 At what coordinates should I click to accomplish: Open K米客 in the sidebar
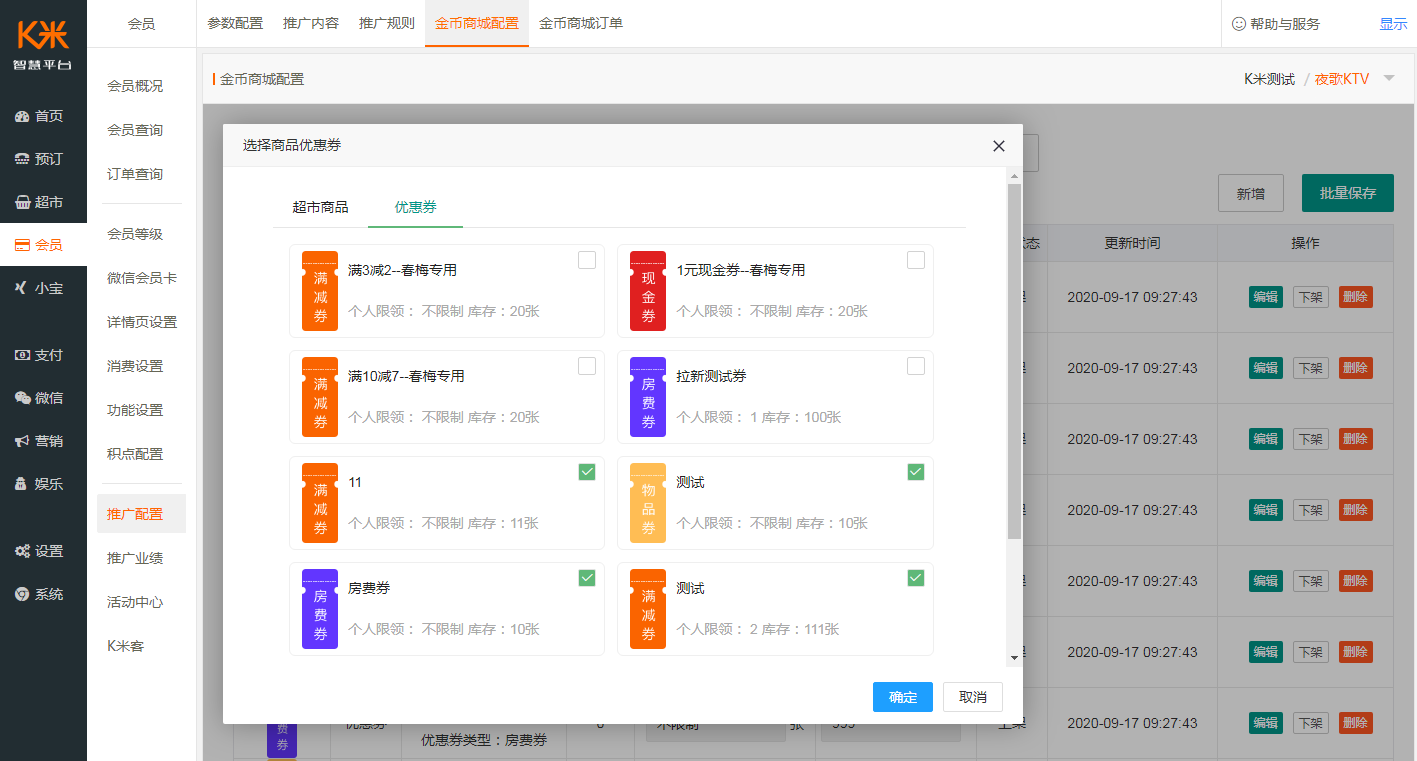126,646
